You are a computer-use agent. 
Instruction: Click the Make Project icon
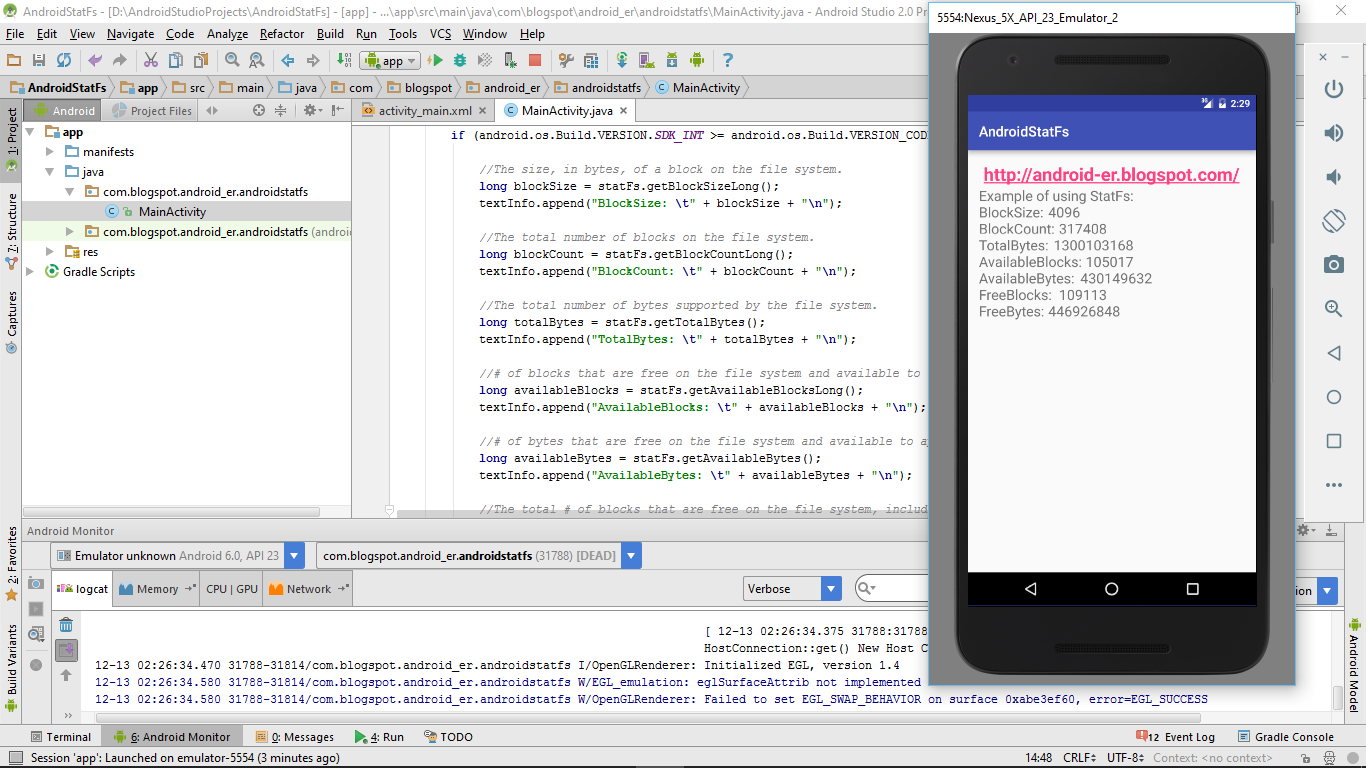pyautogui.click(x=344, y=60)
